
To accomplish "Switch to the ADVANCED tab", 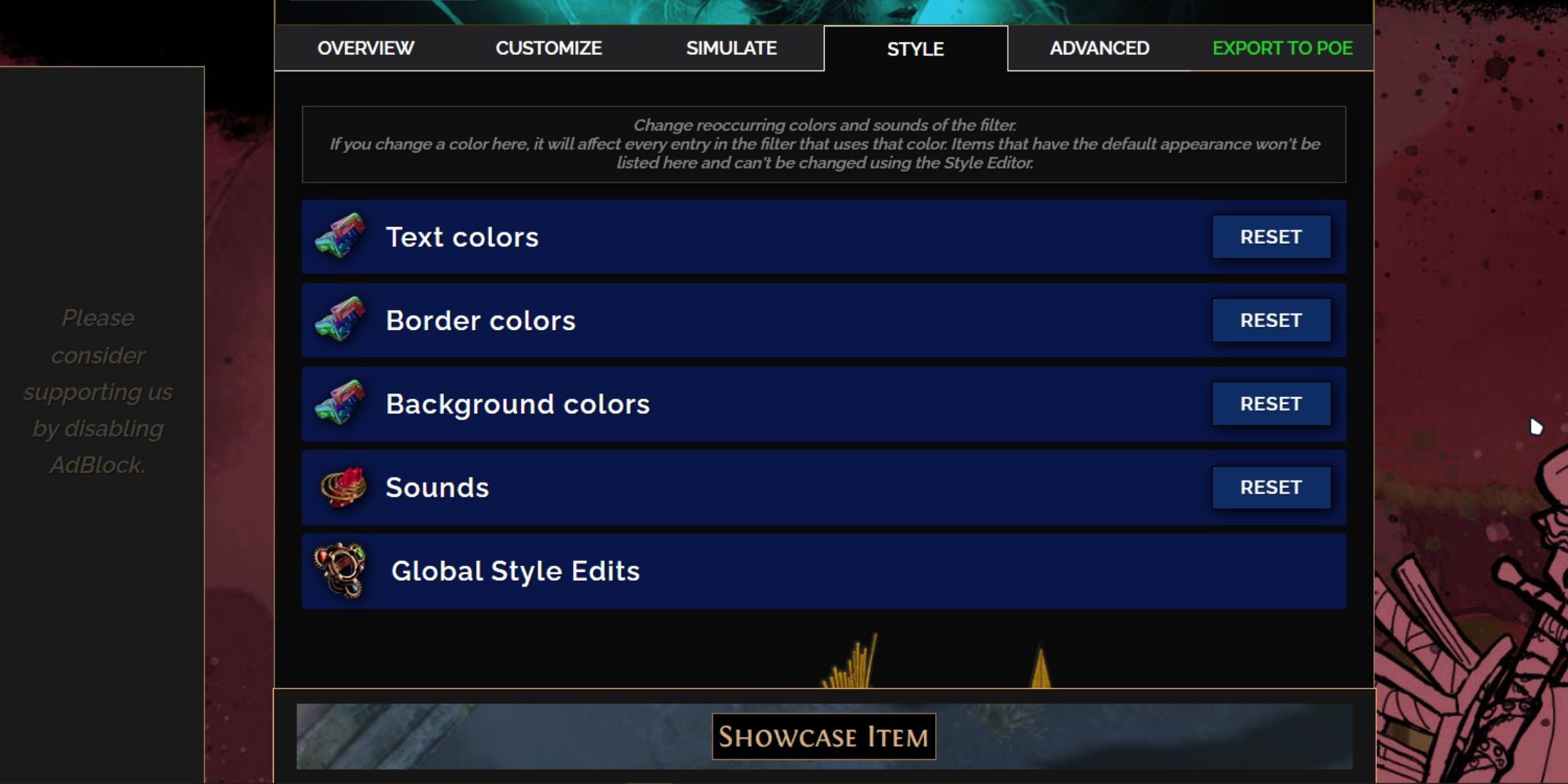I will [x=1099, y=47].
